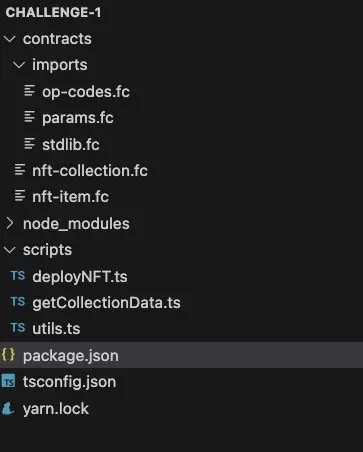
Task: Collapse the imports folder chevron
Action: click(19, 65)
